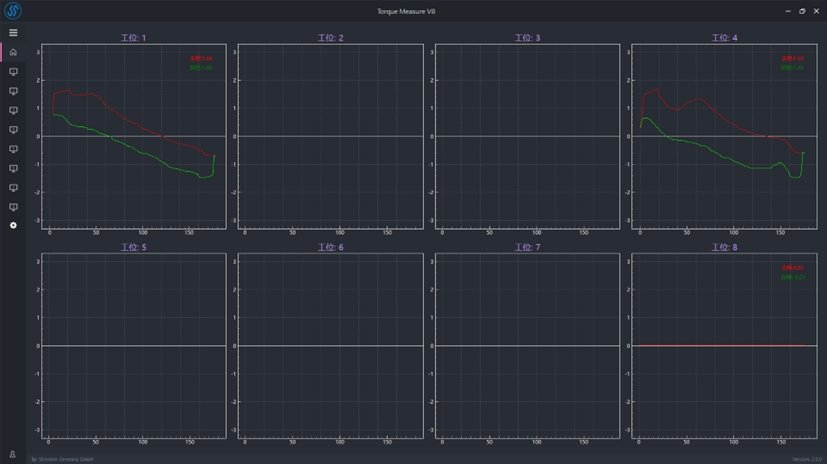The image size is (827, 464).
Task: Click the torque curve plot for station 1
Action: point(134,137)
